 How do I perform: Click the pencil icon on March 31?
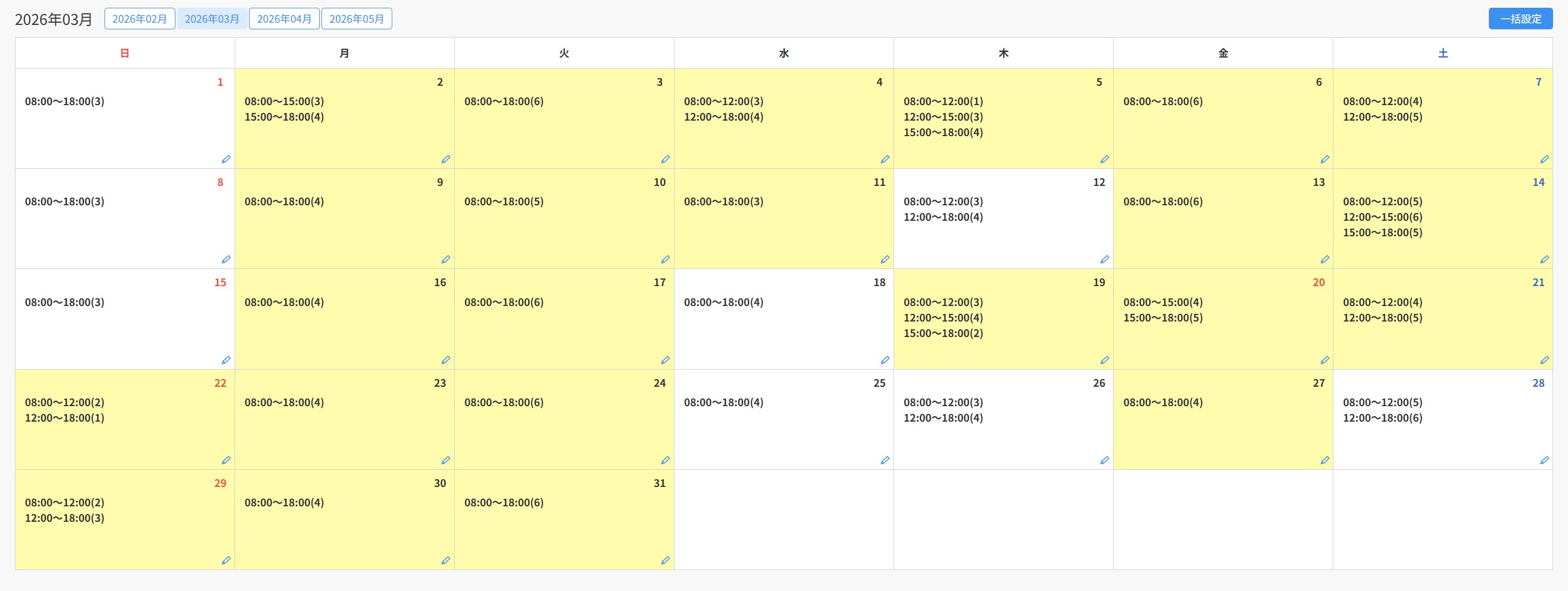click(664, 561)
